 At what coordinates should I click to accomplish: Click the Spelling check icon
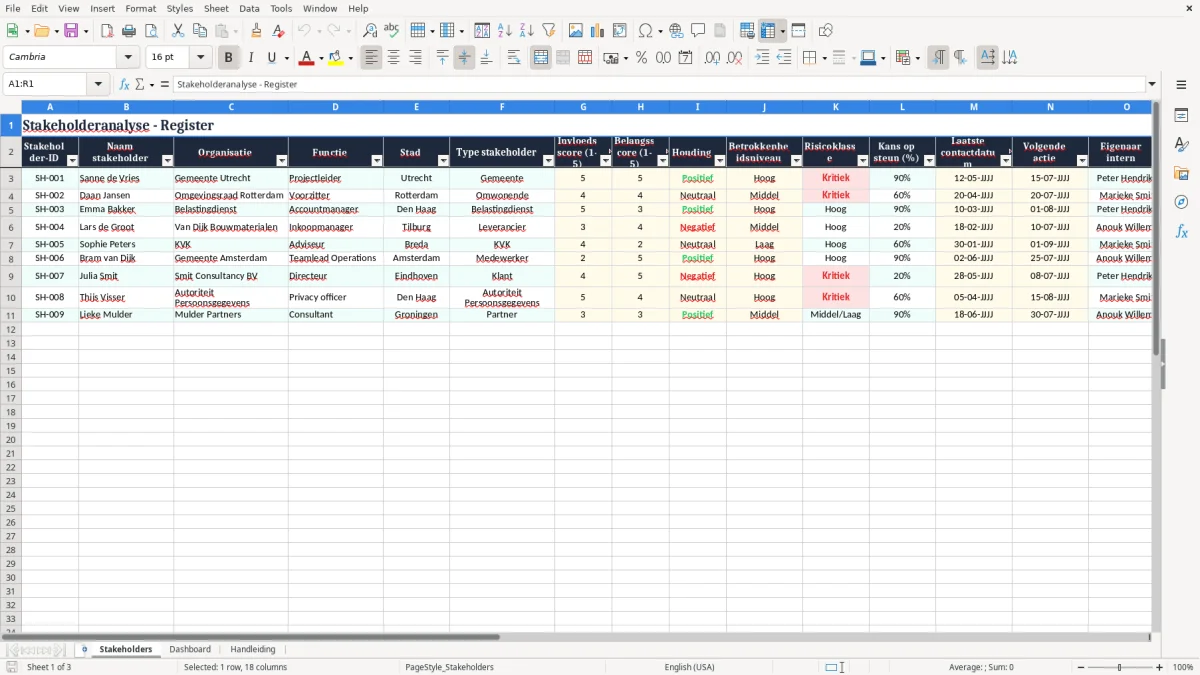[x=392, y=31]
